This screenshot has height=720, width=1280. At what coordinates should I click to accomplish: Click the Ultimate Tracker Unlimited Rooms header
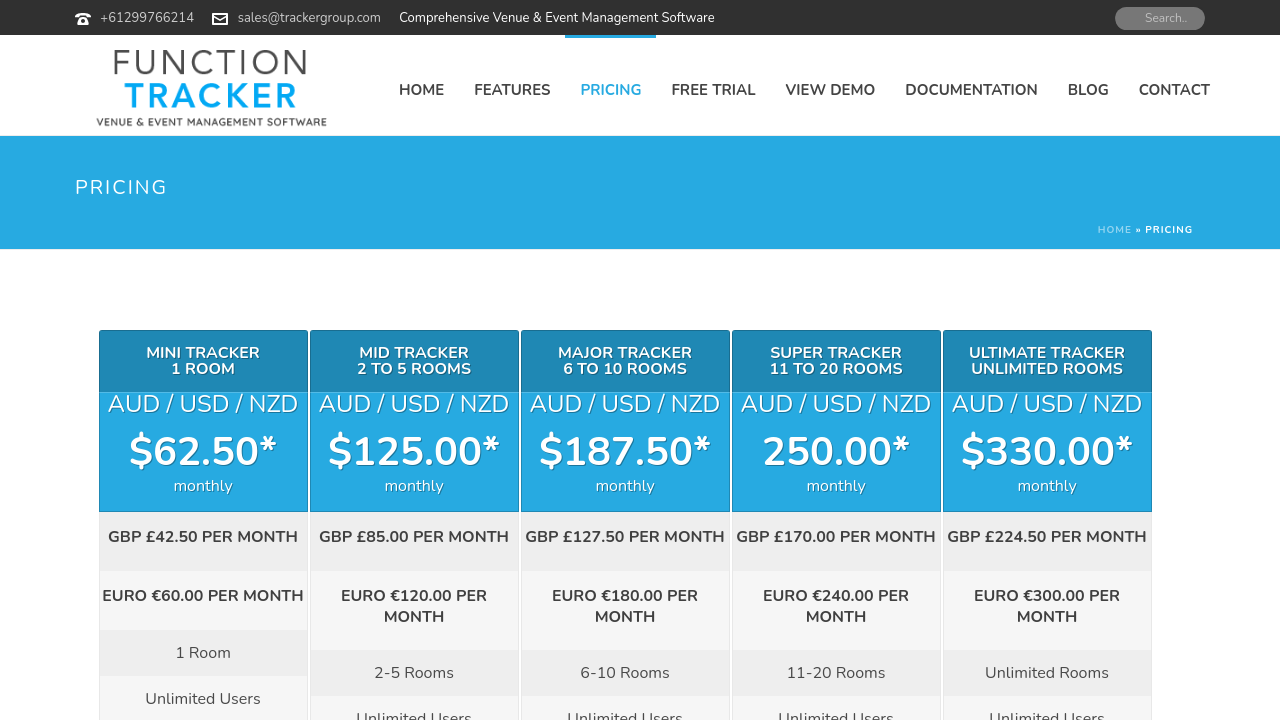click(x=1047, y=361)
